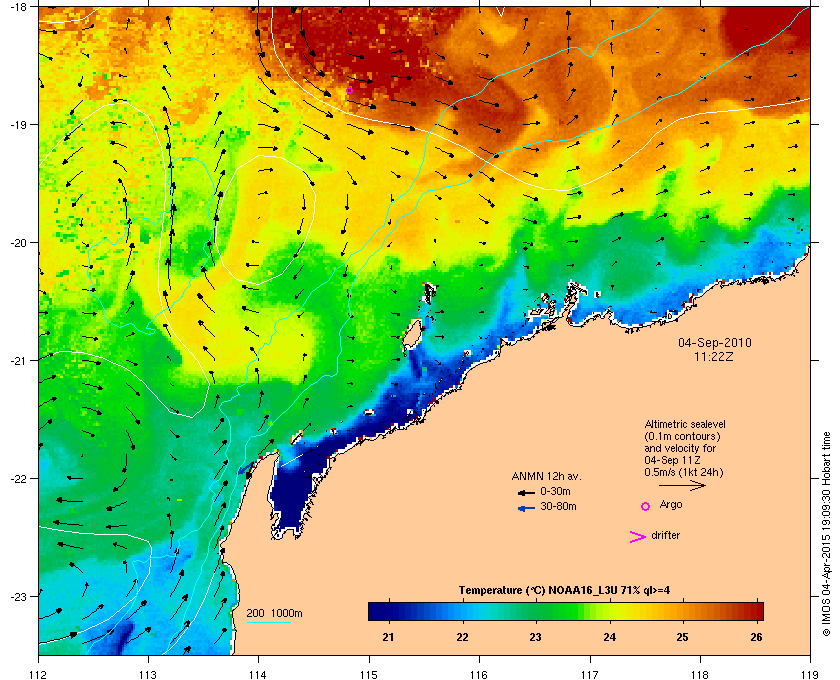Image resolution: width=840 pixels, height=680 pixels.
Task: Click the colorbar tick label '25'
Action: [682, 637]
